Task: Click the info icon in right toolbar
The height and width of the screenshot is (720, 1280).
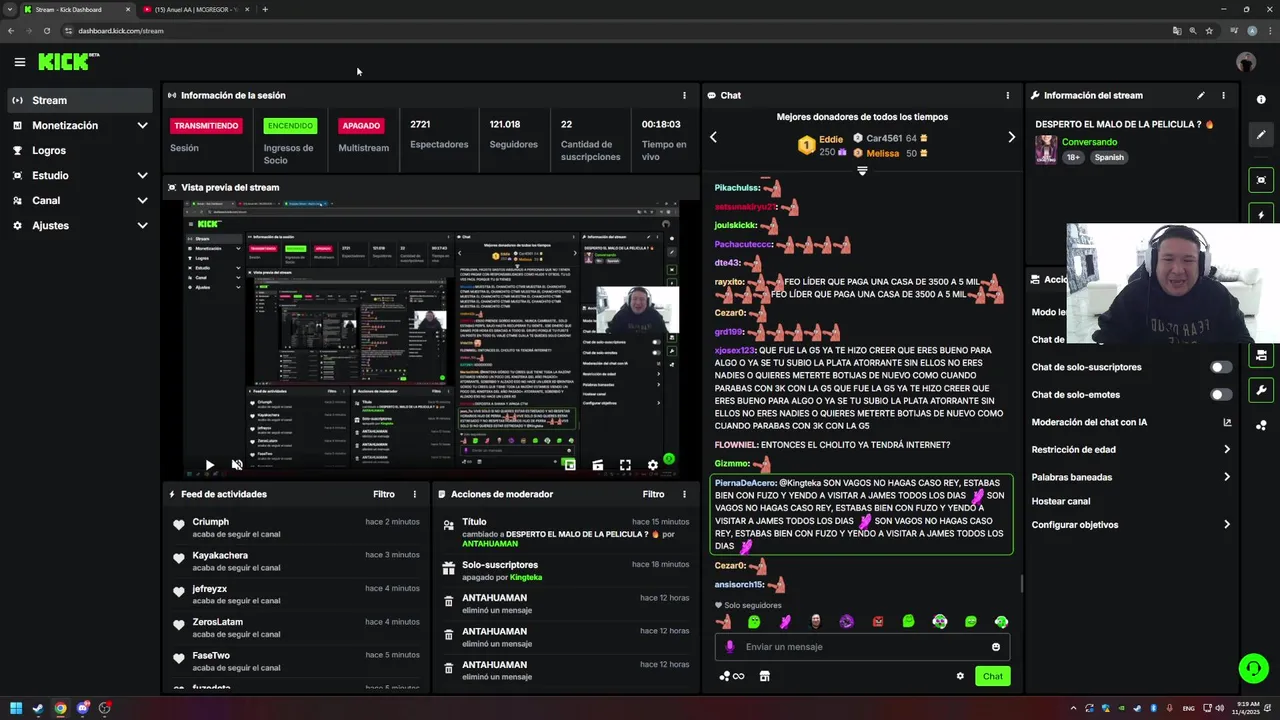Action: point(1261,99)
